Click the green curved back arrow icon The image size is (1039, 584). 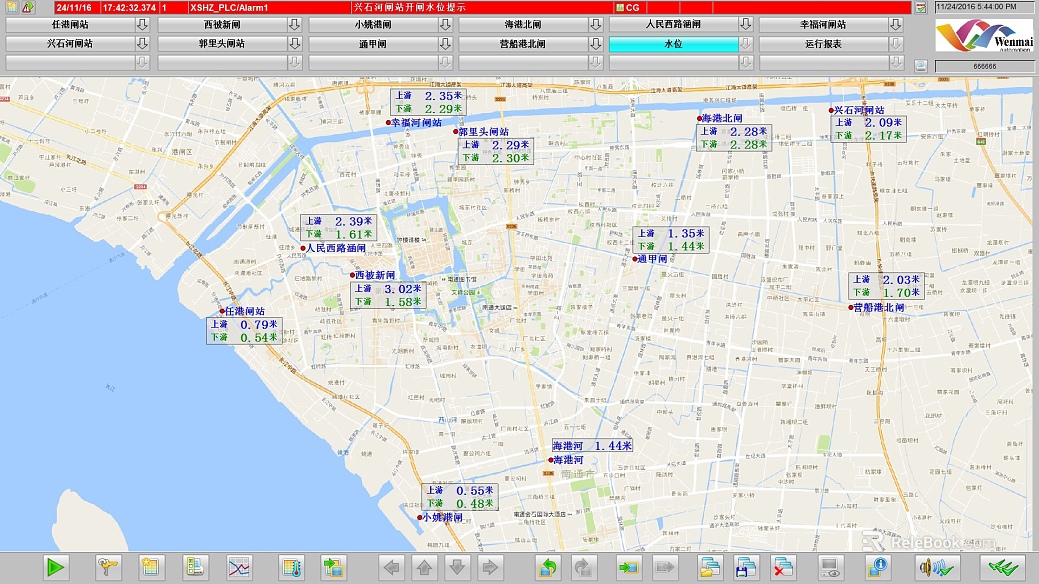click(x=548, y=567)
